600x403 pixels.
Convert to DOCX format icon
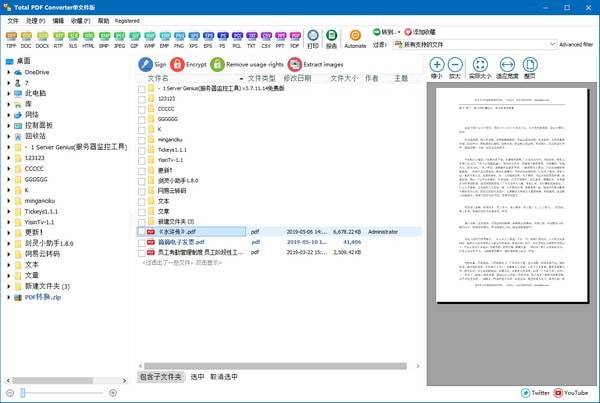pos(42,36)
